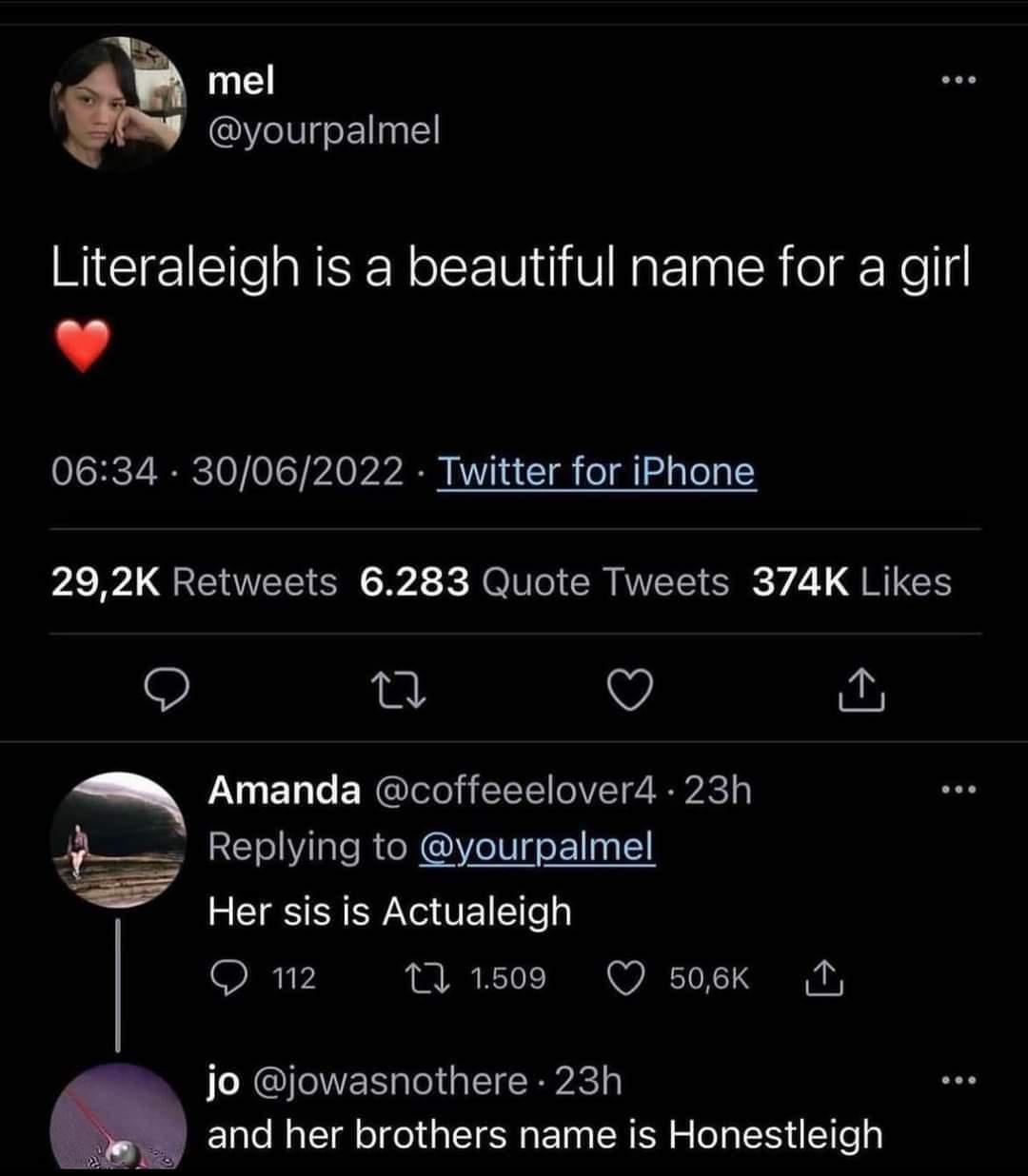Viewport: 1028px width, 1176px height.
Task: Open more options on Amanda's reply
Action: (957, 790)
